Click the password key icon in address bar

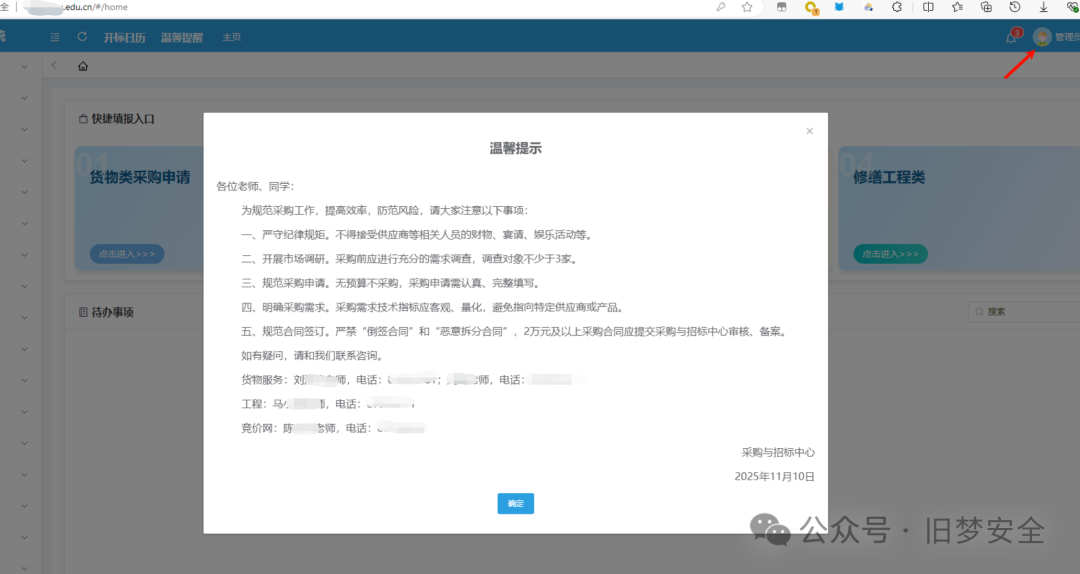click(x=720, y=7)
